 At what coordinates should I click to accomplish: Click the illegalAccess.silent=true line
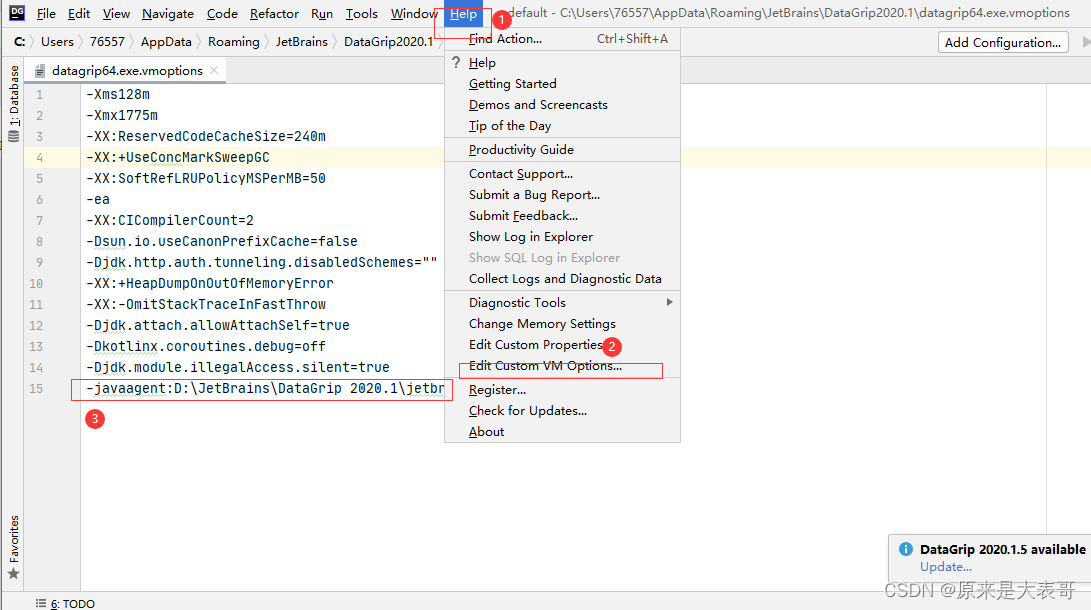(x=237, y=367)
